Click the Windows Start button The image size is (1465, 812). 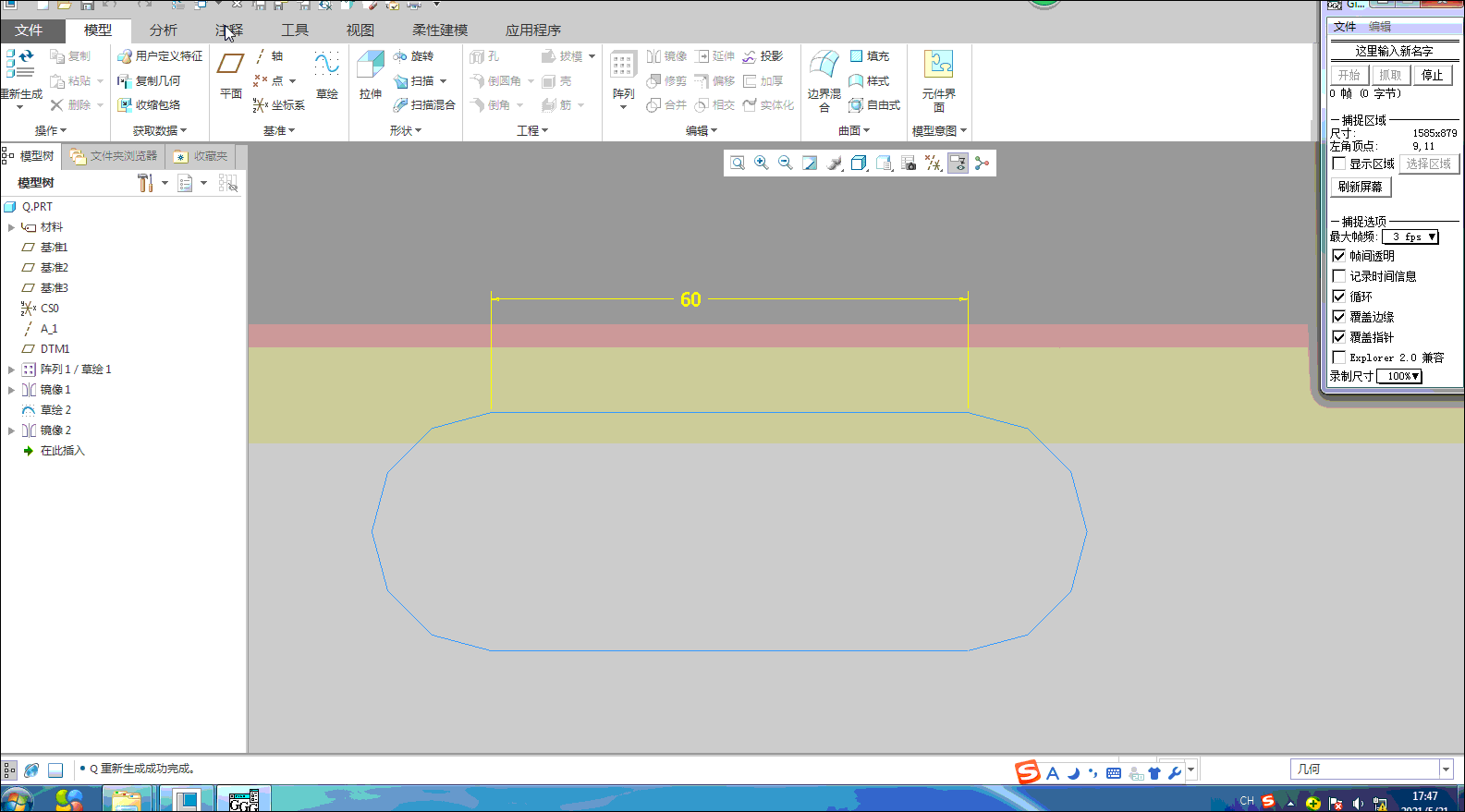pyautogui.click(x=17, y=800)
